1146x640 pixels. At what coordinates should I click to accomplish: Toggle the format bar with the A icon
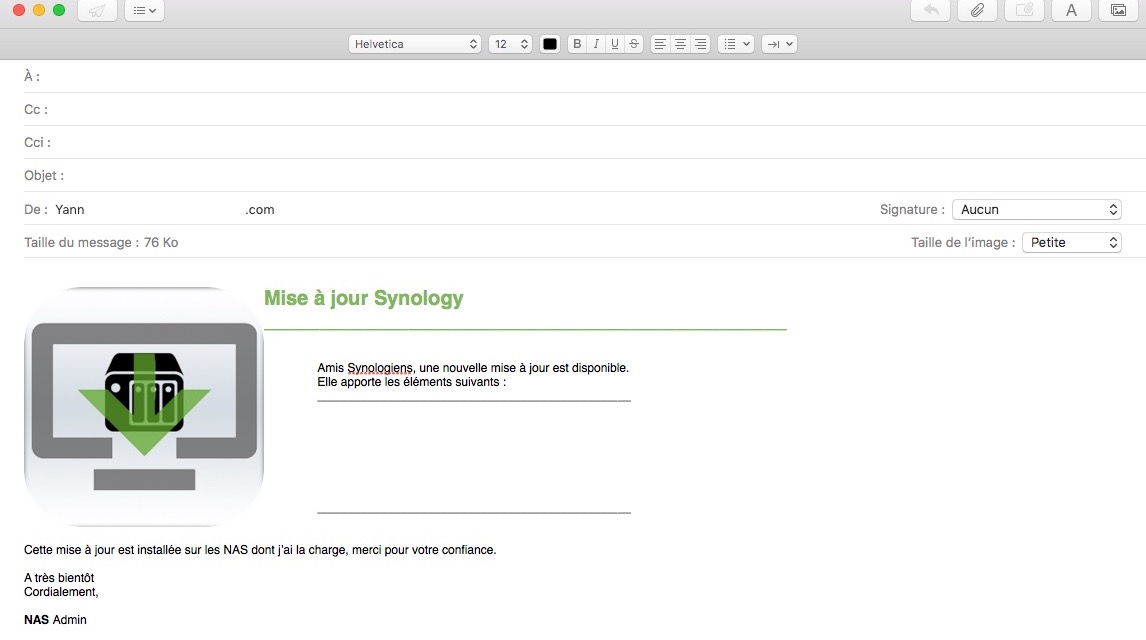point(1071,11)
